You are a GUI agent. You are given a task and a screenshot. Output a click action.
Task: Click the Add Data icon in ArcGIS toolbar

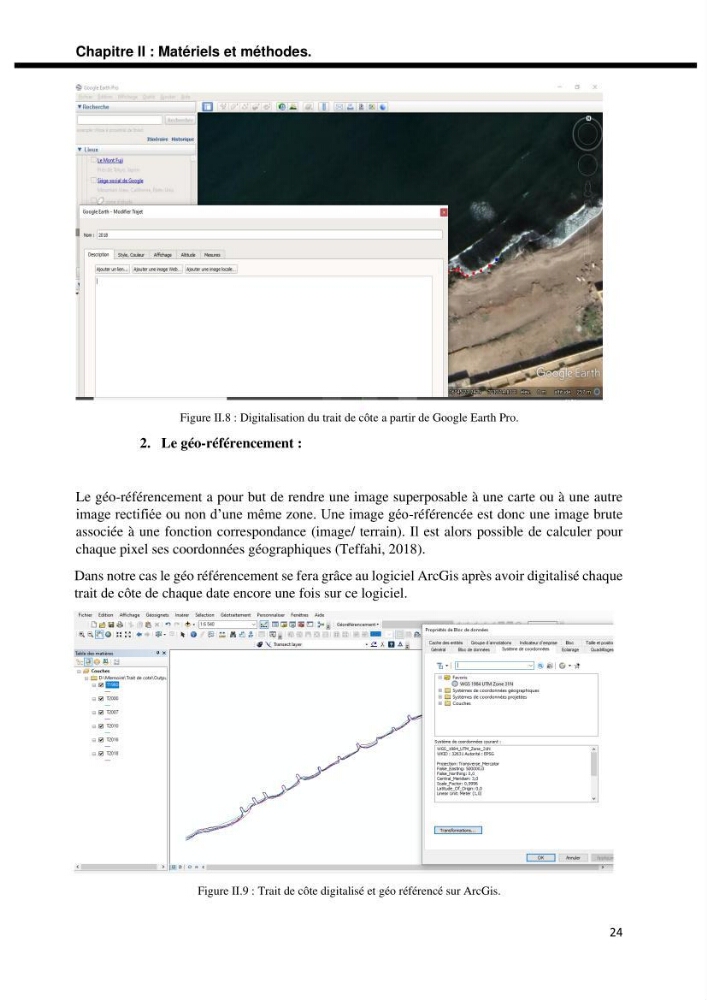point(187,624)
